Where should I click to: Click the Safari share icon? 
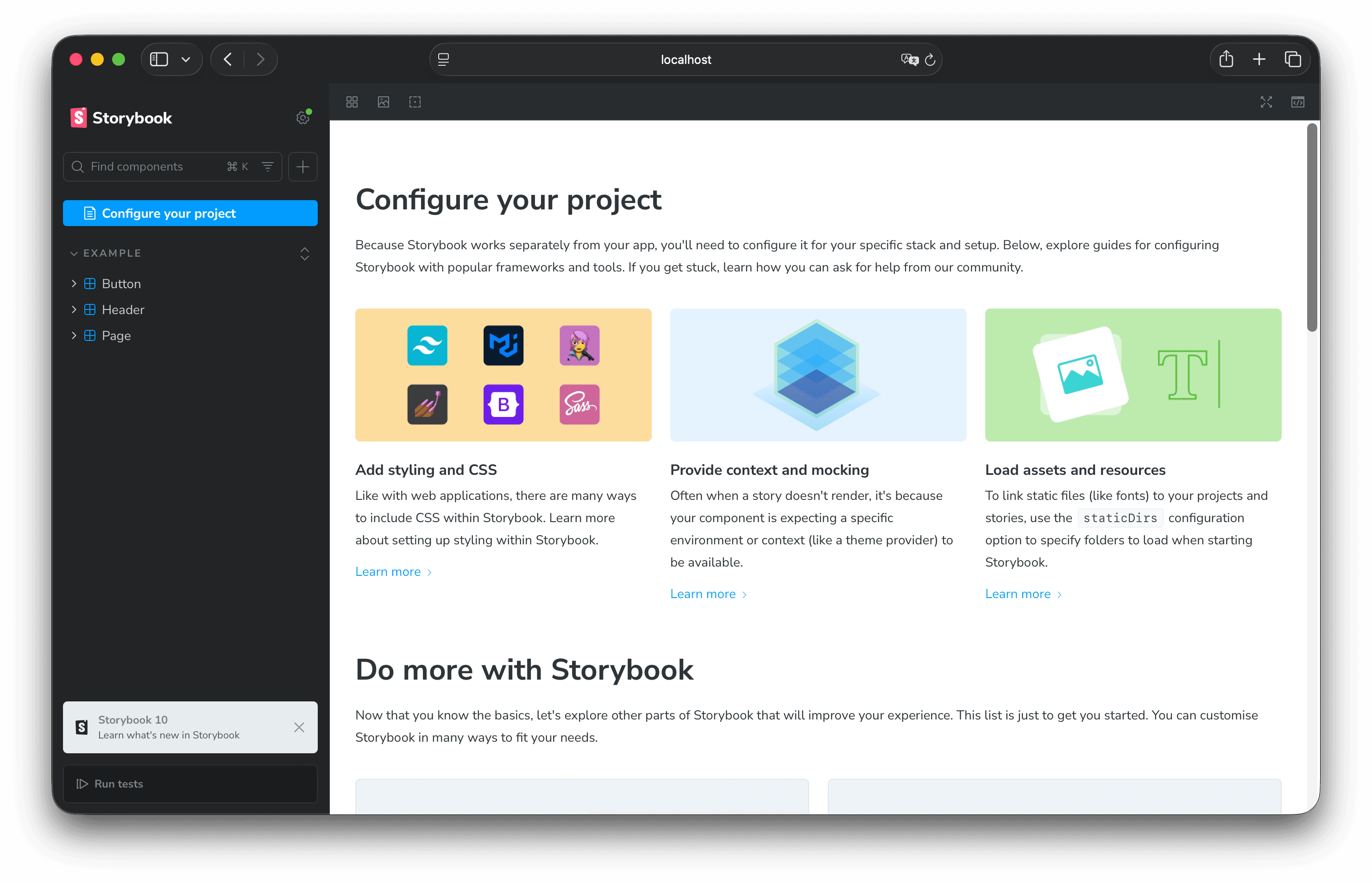coord(1226,59)
